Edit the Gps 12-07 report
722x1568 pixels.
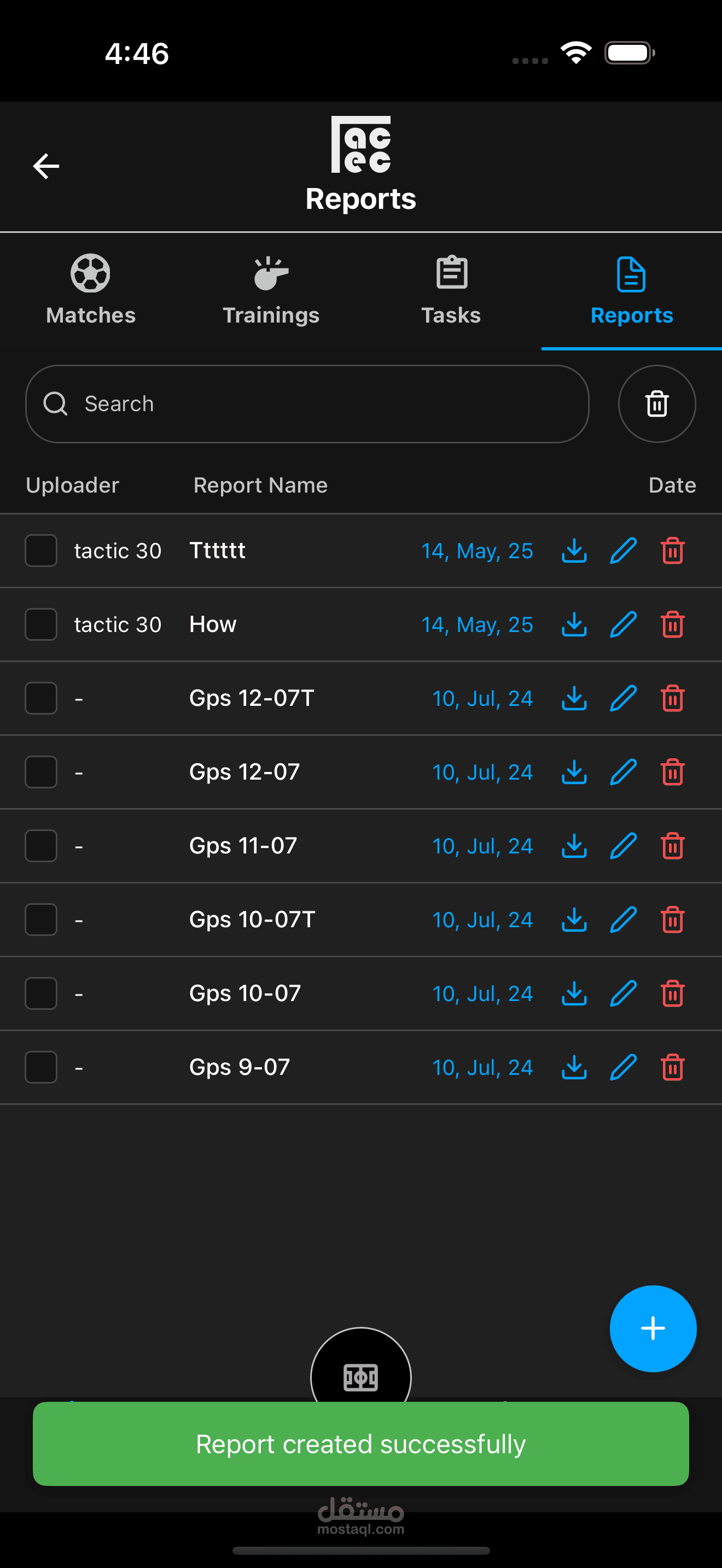click(624, 773)
